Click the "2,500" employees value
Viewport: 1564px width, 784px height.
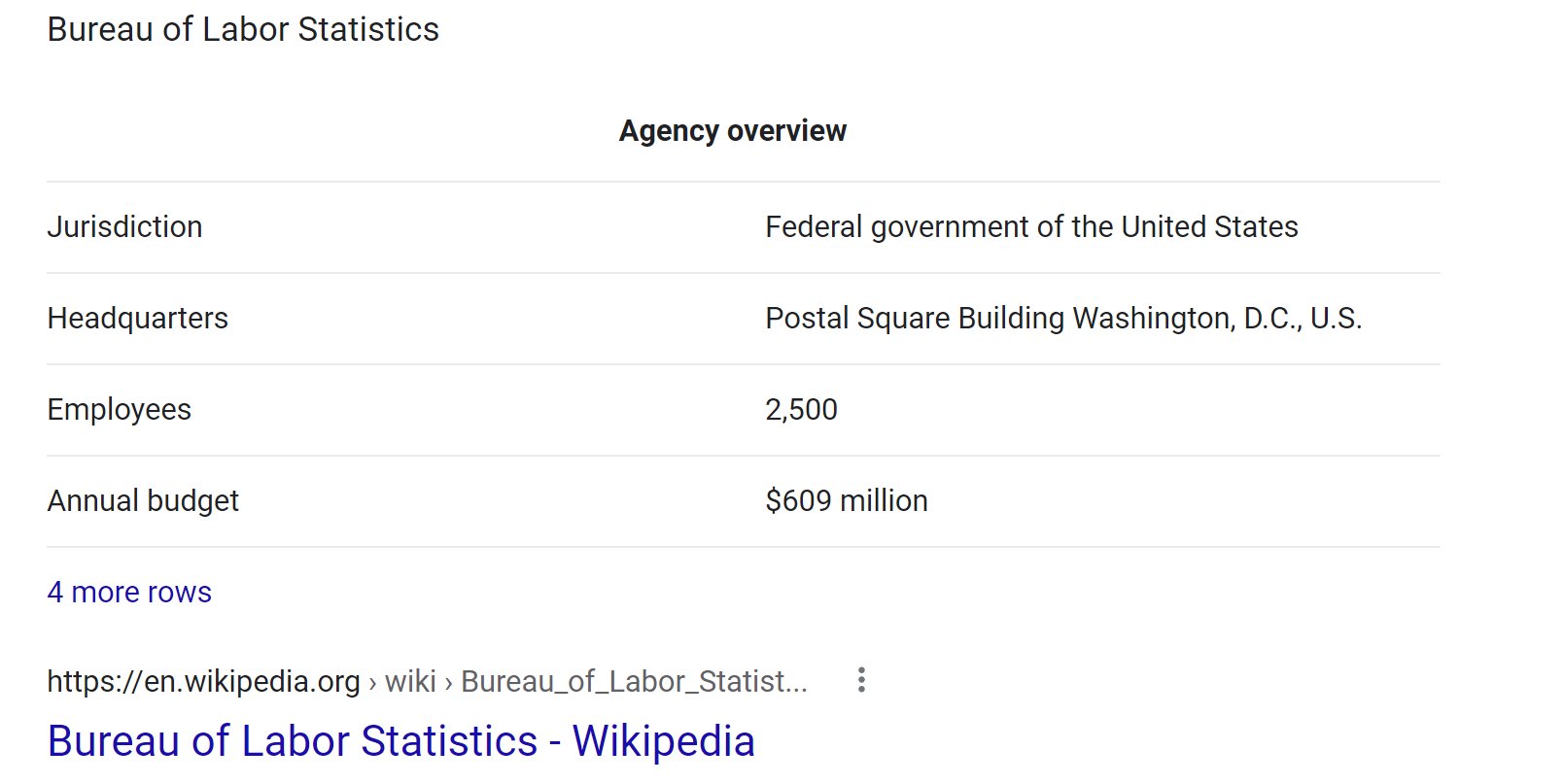(x=801, y=409)
